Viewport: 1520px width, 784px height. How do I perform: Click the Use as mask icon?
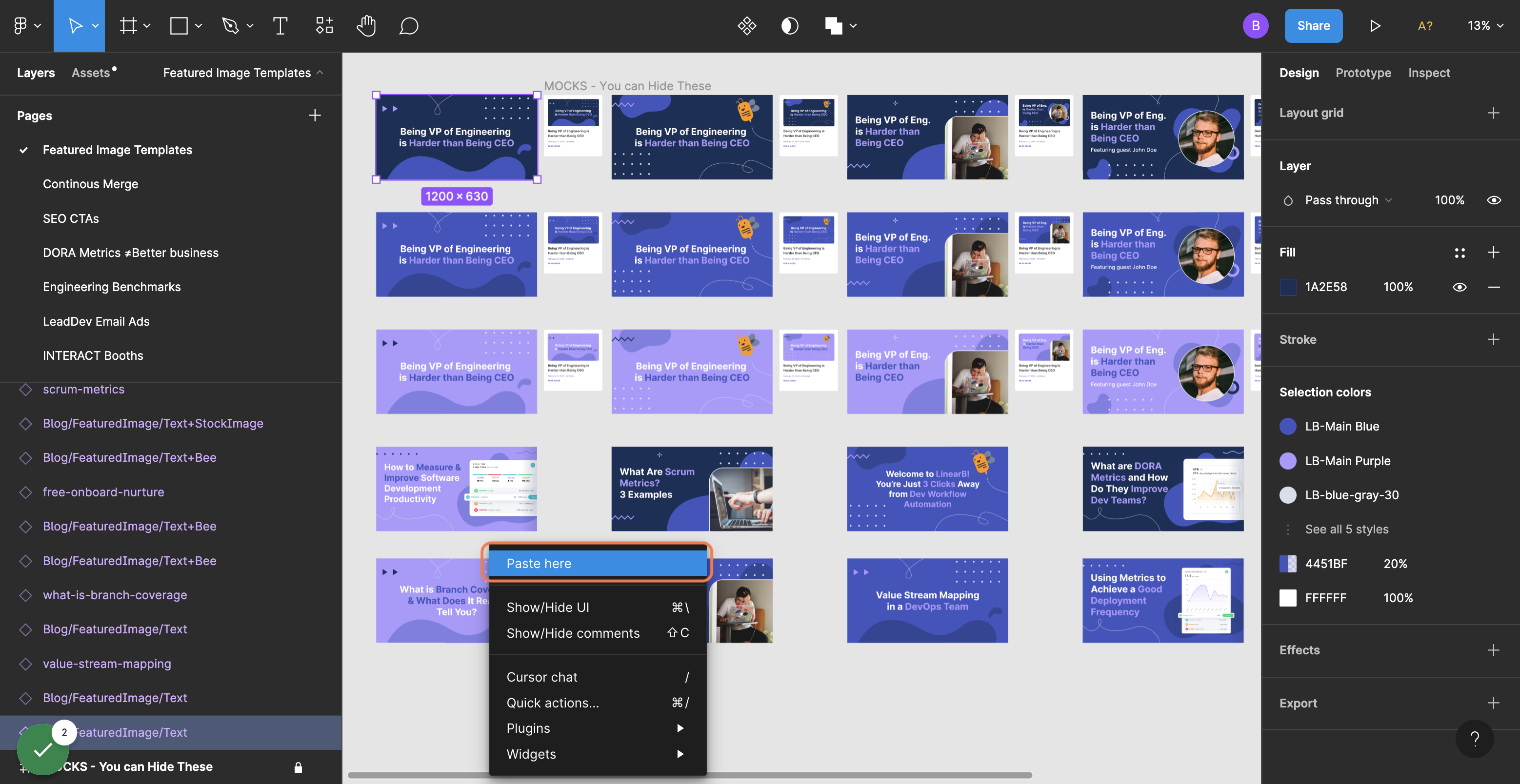pyautogui.click(x=789, y=25)
